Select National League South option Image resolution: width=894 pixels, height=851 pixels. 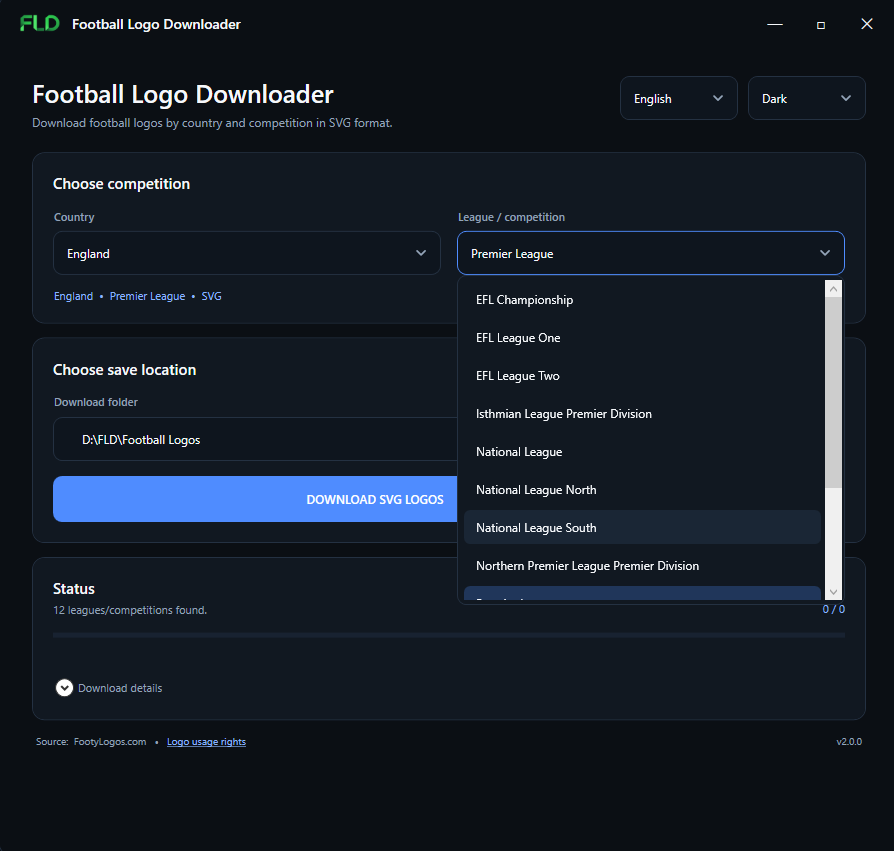click(x=642, y=528)
